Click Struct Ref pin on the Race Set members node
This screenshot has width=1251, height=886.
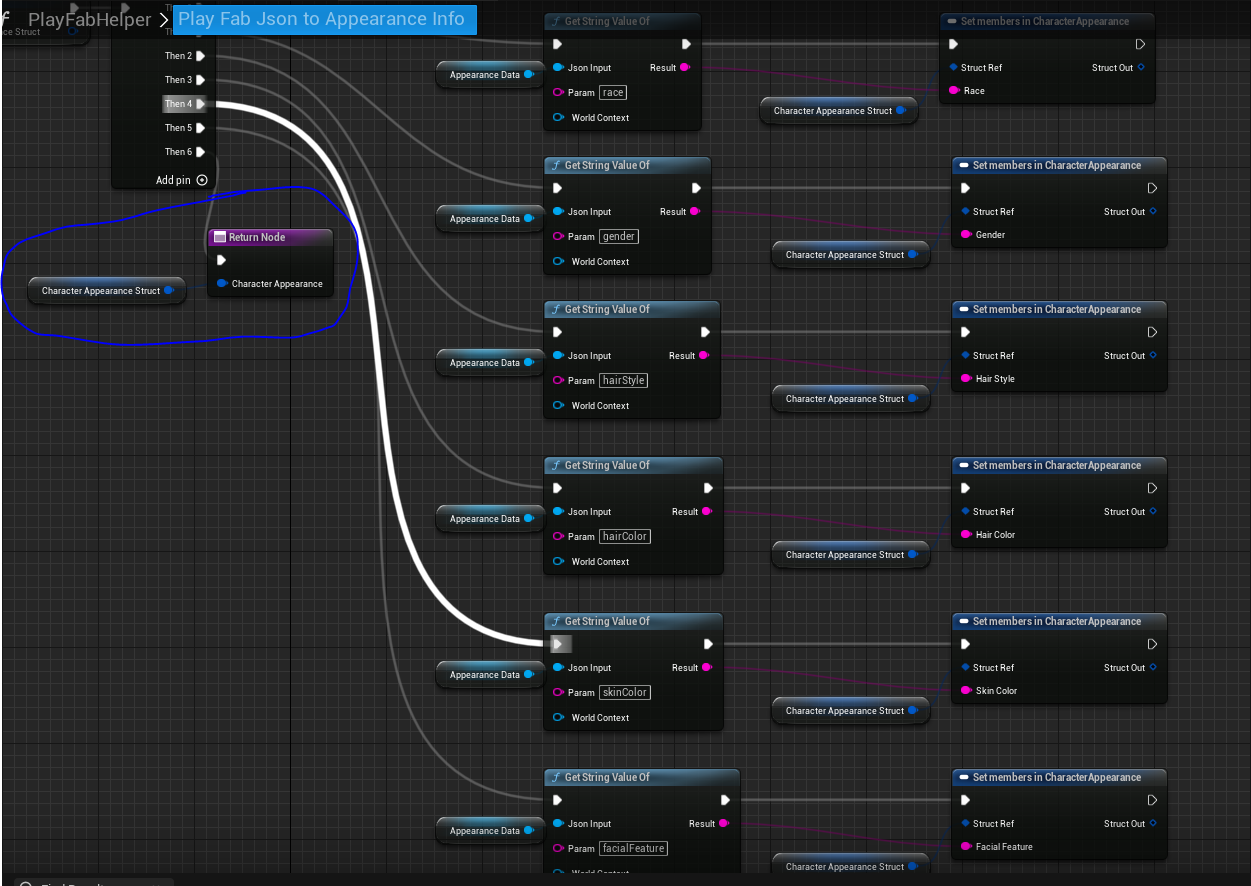[954, 68]
